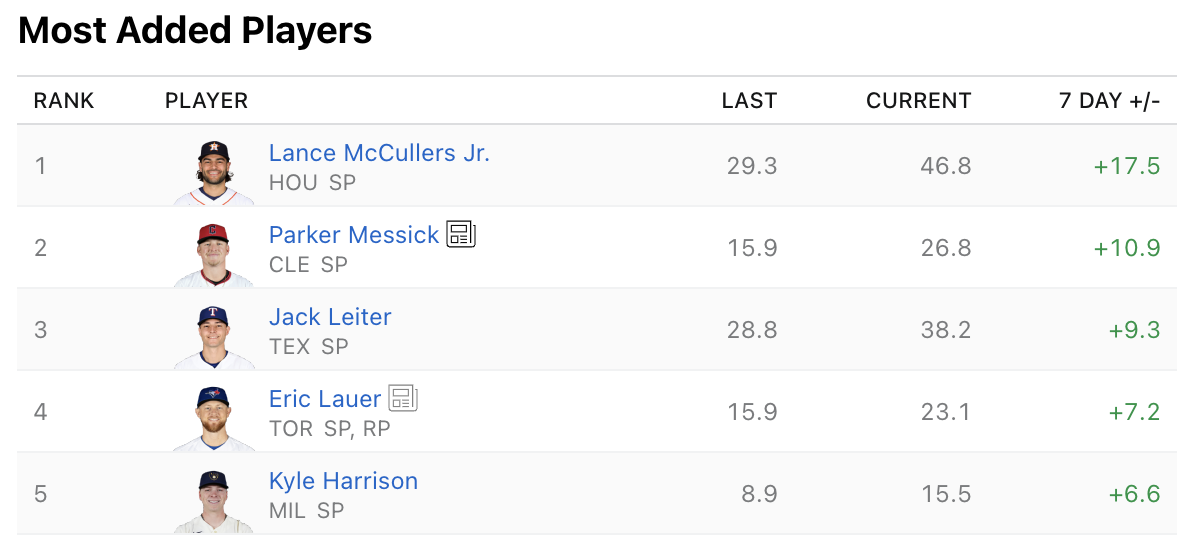
Task: Click Parker Messick headshot photo
Action: 213,253
